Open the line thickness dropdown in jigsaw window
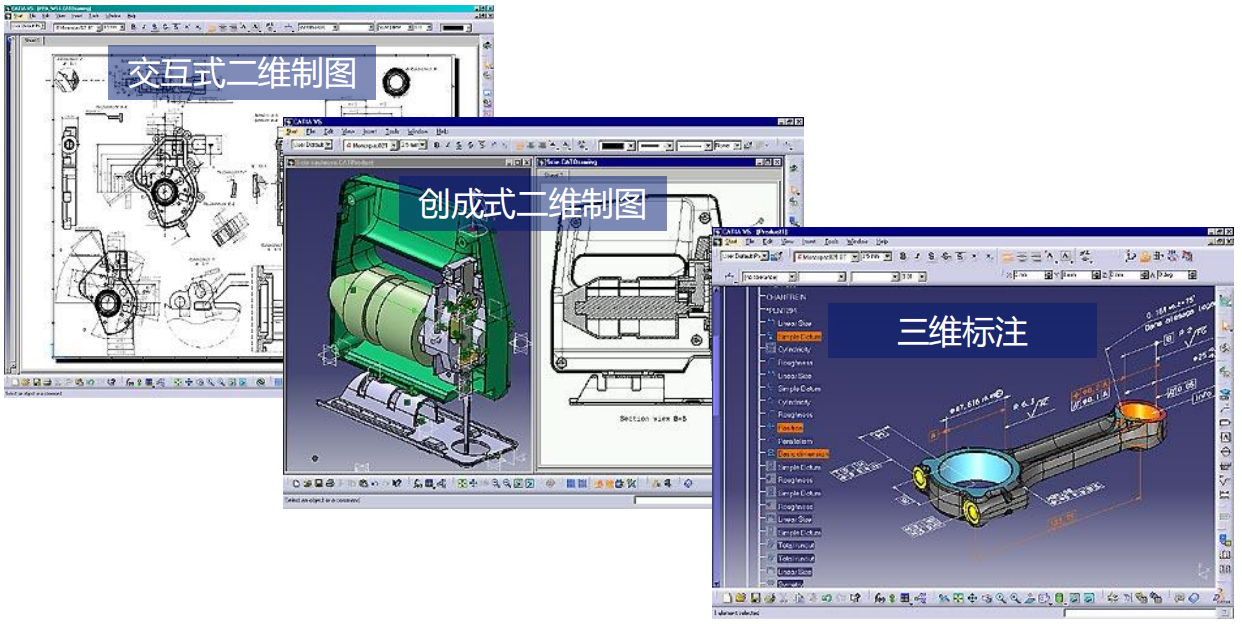Screen dimensions: 1242x624 pyautogui.click(x=656, y=146)
